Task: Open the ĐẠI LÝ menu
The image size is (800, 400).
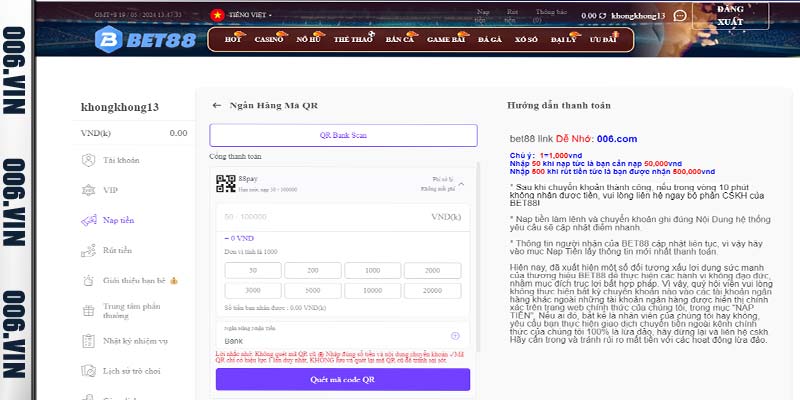Action: [x=564, y=39]
